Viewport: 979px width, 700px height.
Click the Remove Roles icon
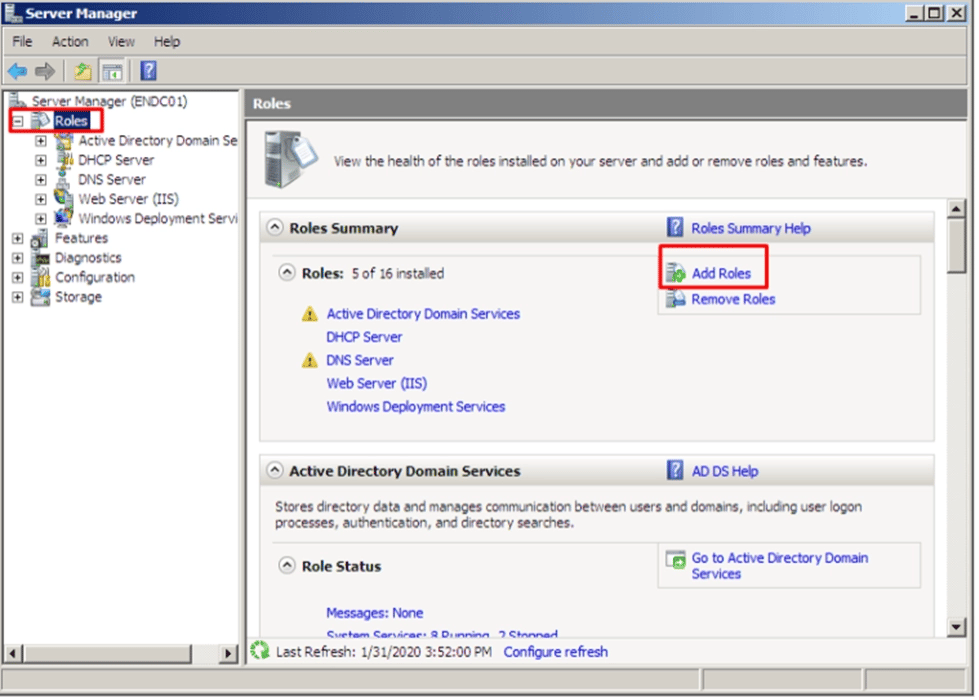(x=675, y=299)
